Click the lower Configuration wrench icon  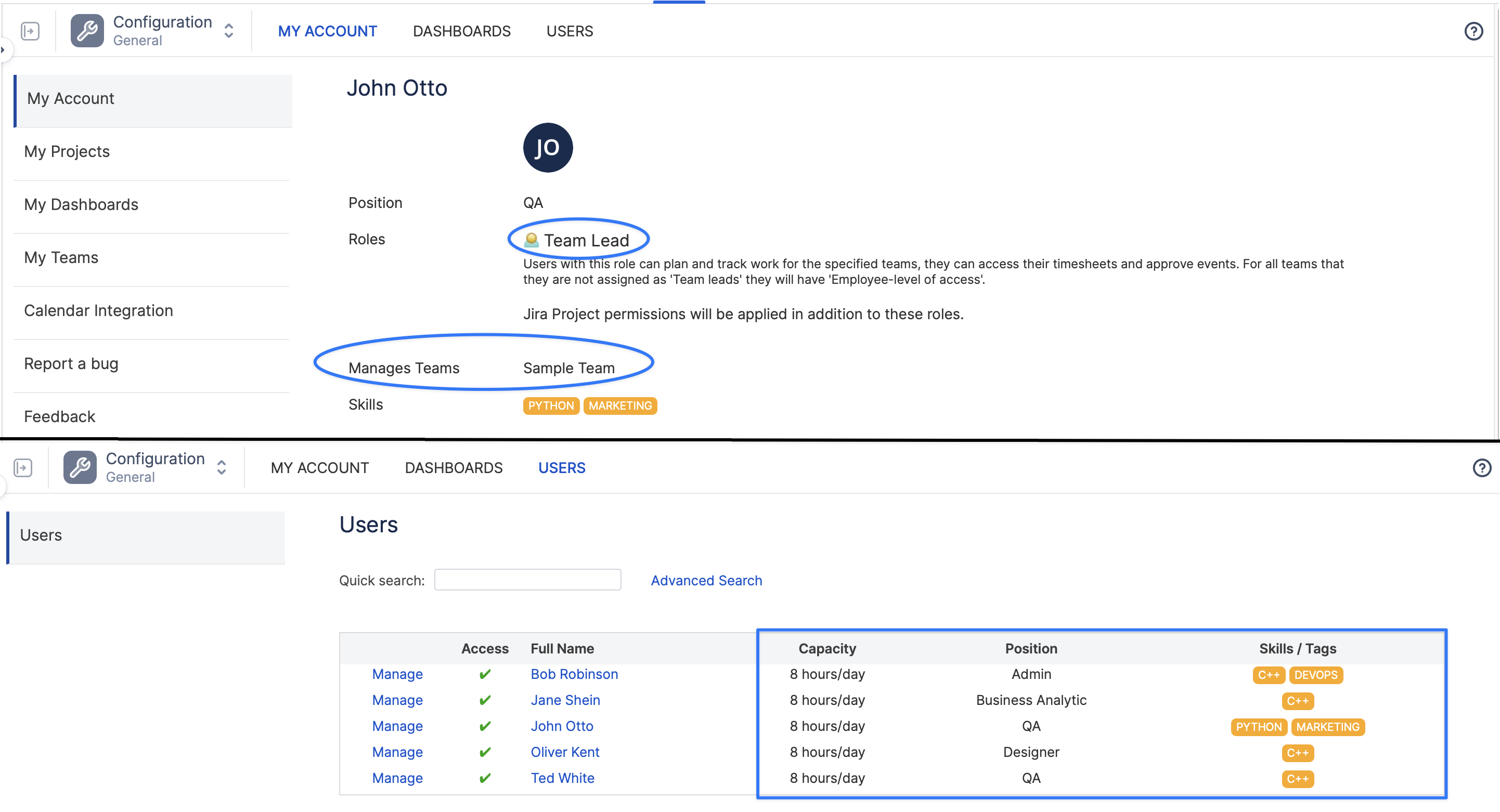tap(80, 467)
